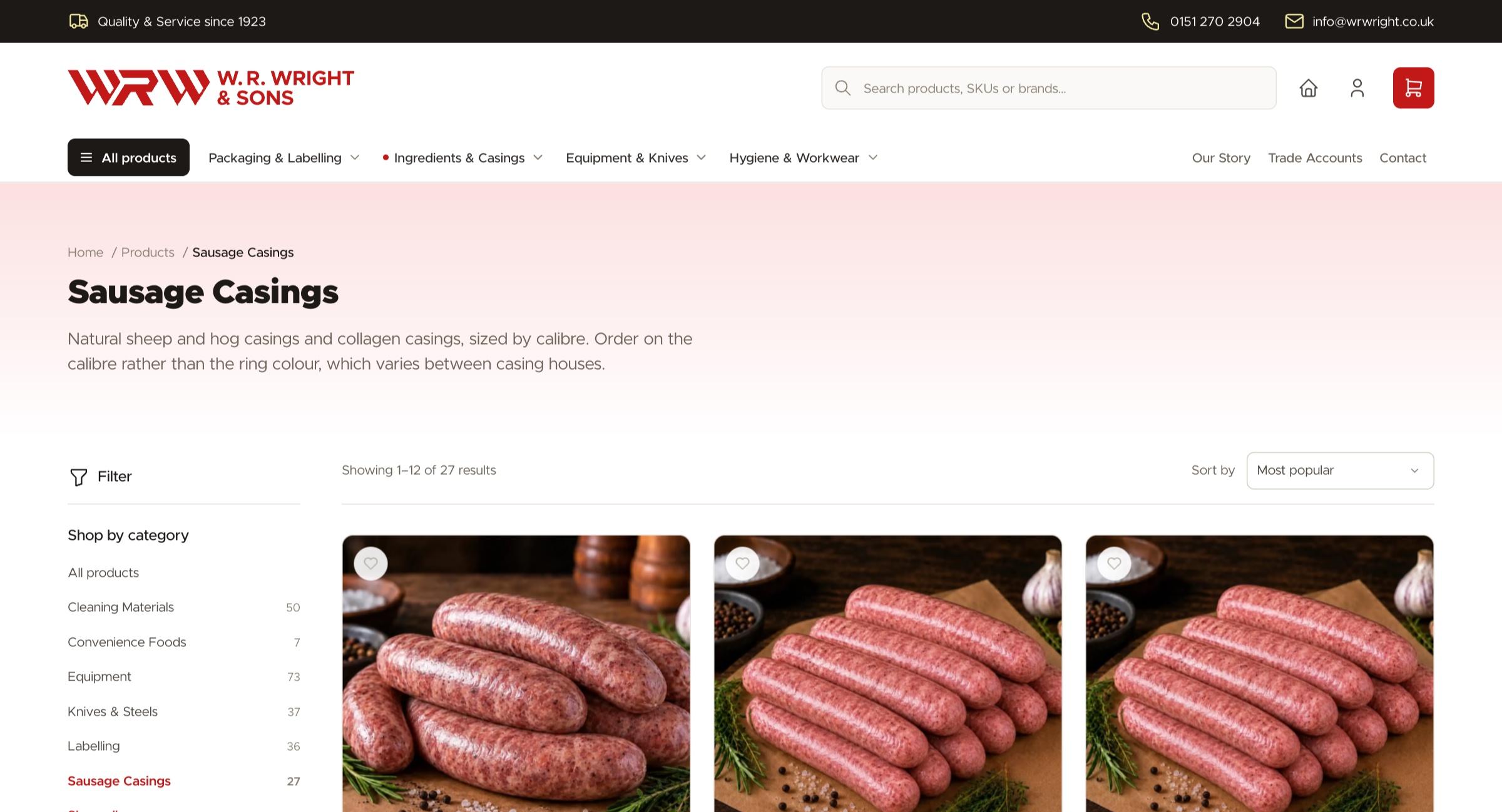Image resolution: width=1502 pixels, height=812 pixels.
Task: Expand the Equipment & Knives menu chevron
Action: [701, 158]
